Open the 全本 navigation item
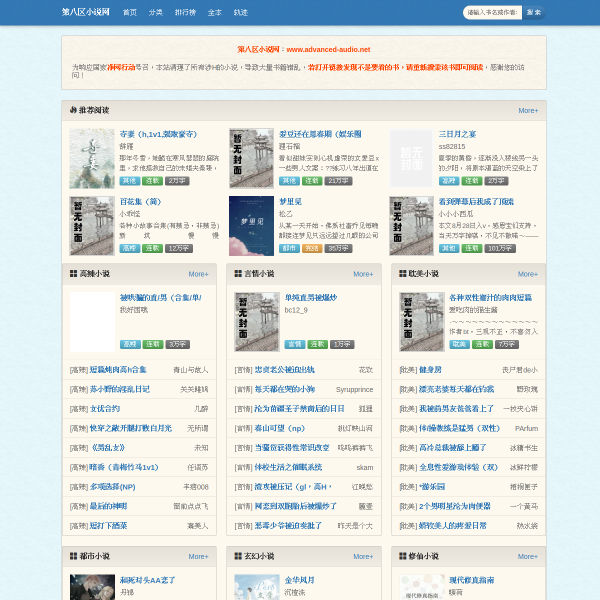The width and height of the screenshot is (600, 600). pyautogui.click(x=215, y=13)
